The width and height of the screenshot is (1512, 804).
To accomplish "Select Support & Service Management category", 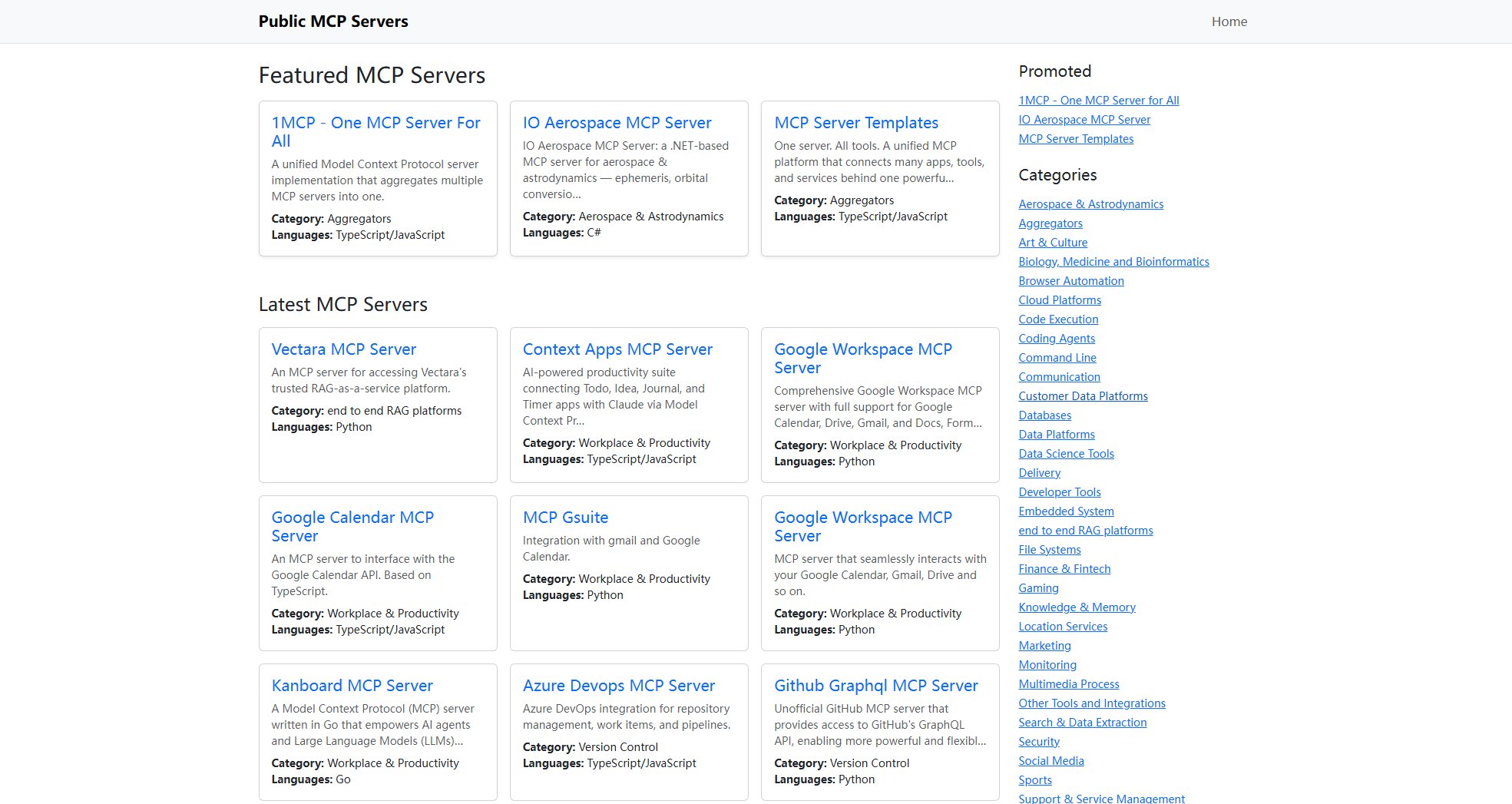I will pos(1101,799).
